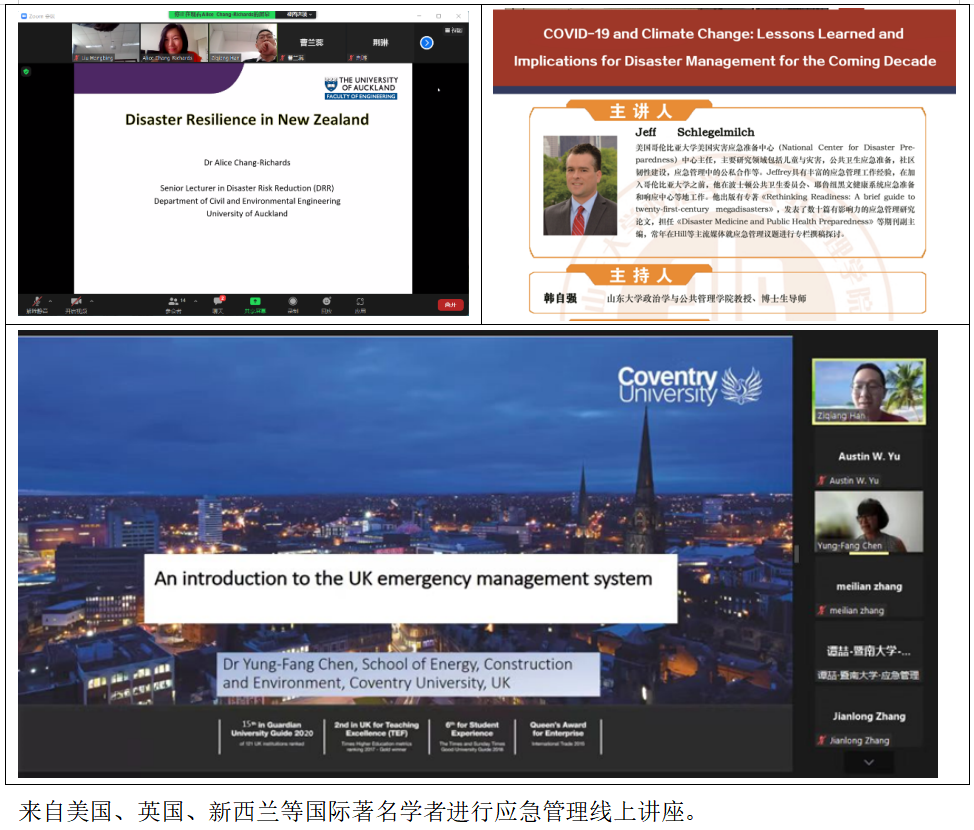Click the view button at top right of the Zoom window
The width and height of the screenshot is (974, 830).
[455, 31]
